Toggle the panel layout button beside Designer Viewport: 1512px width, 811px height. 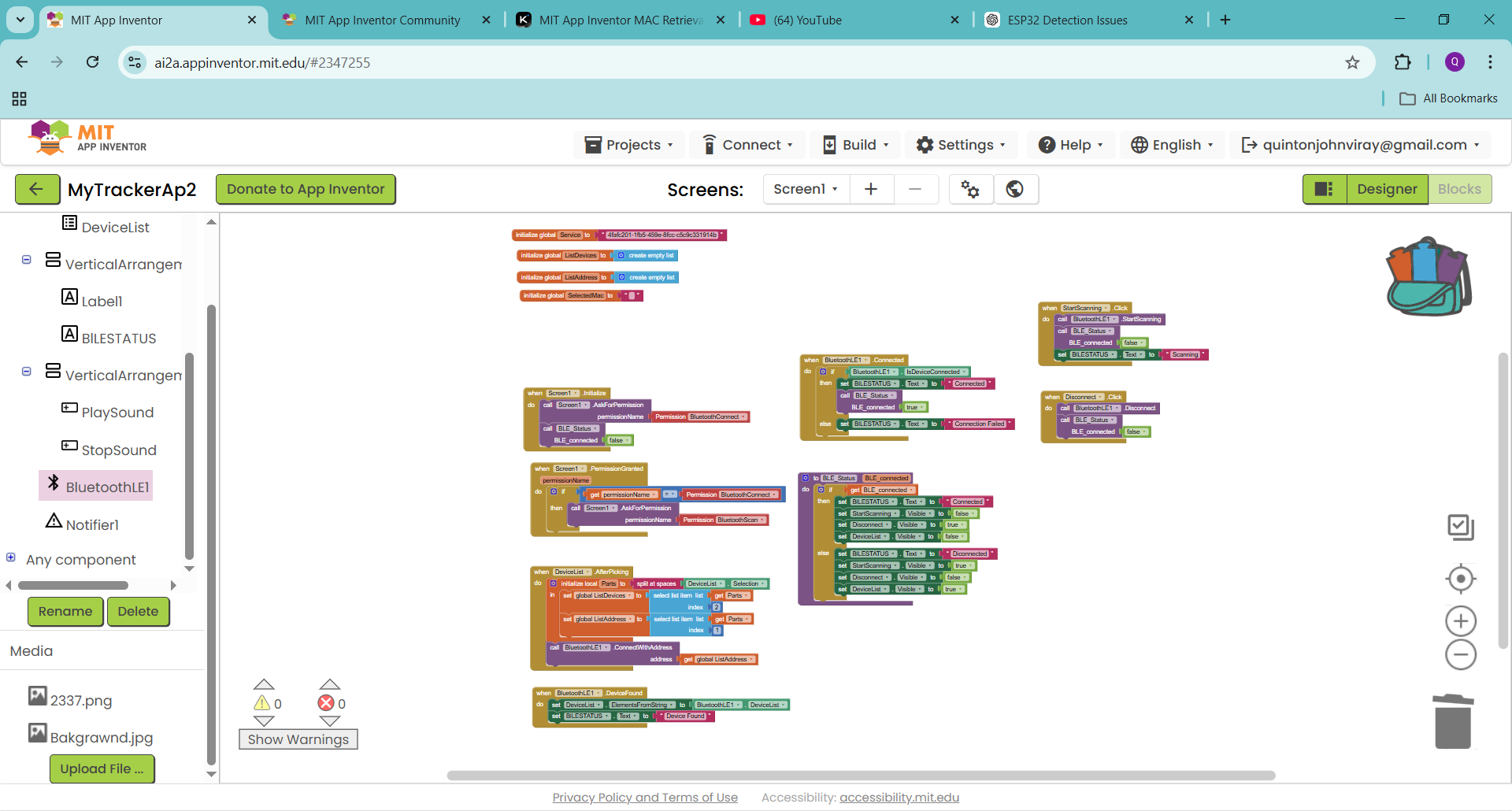click(1324, 189)
